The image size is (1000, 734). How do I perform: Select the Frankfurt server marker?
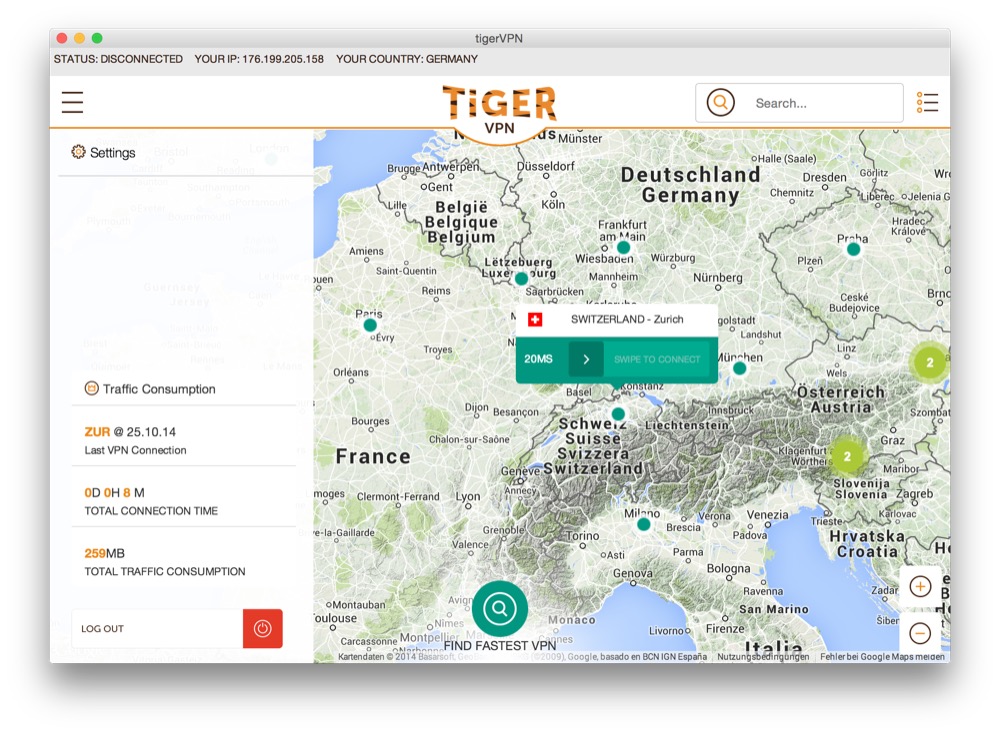(623, 247)
